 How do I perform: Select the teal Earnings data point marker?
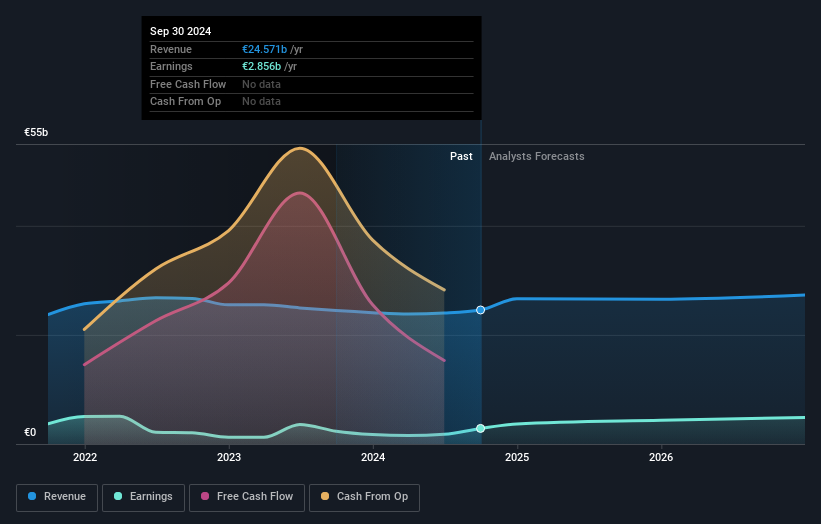480,428
